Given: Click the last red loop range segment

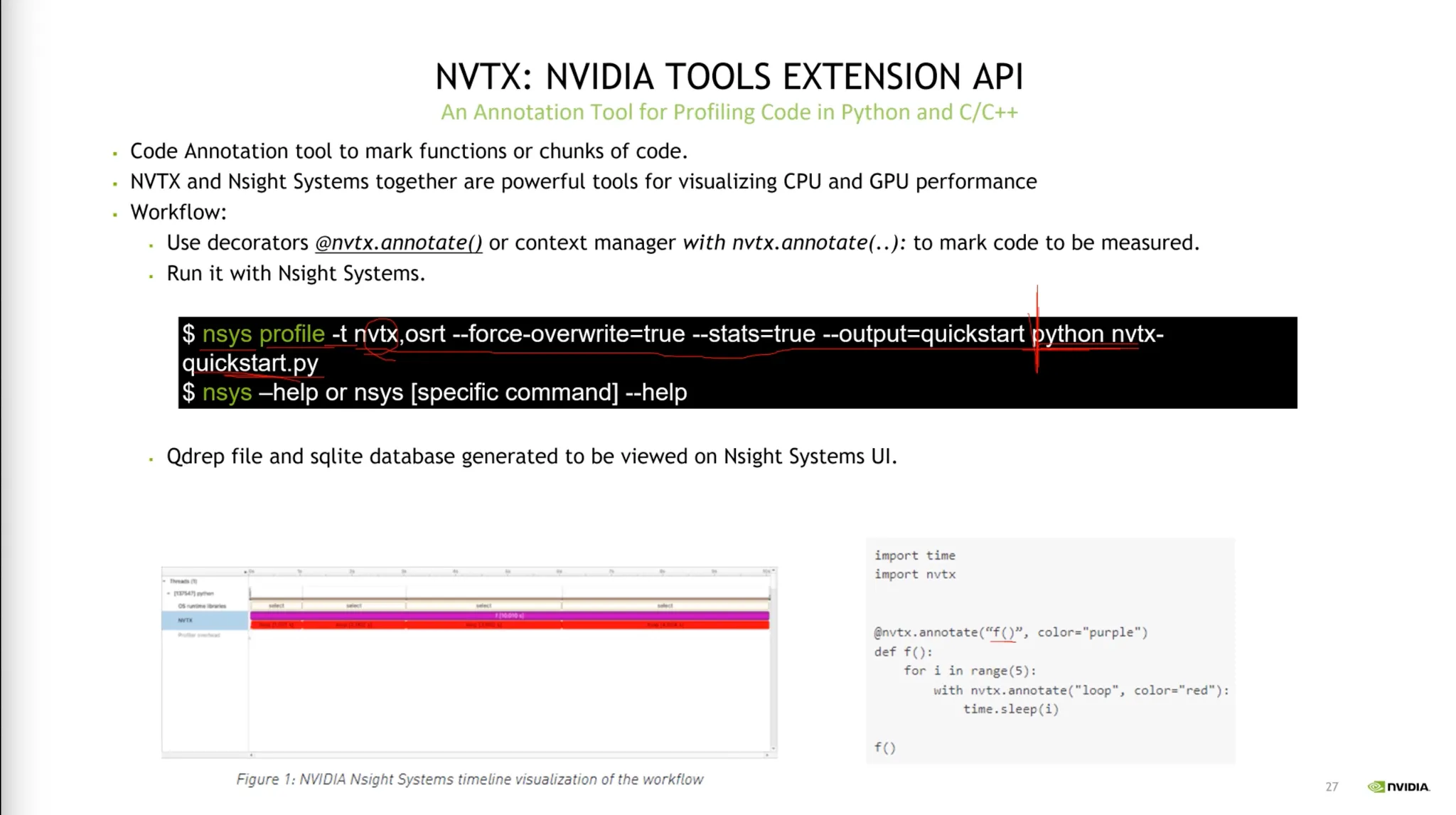Looking at the screenshot, I should (x=665, y=625).
